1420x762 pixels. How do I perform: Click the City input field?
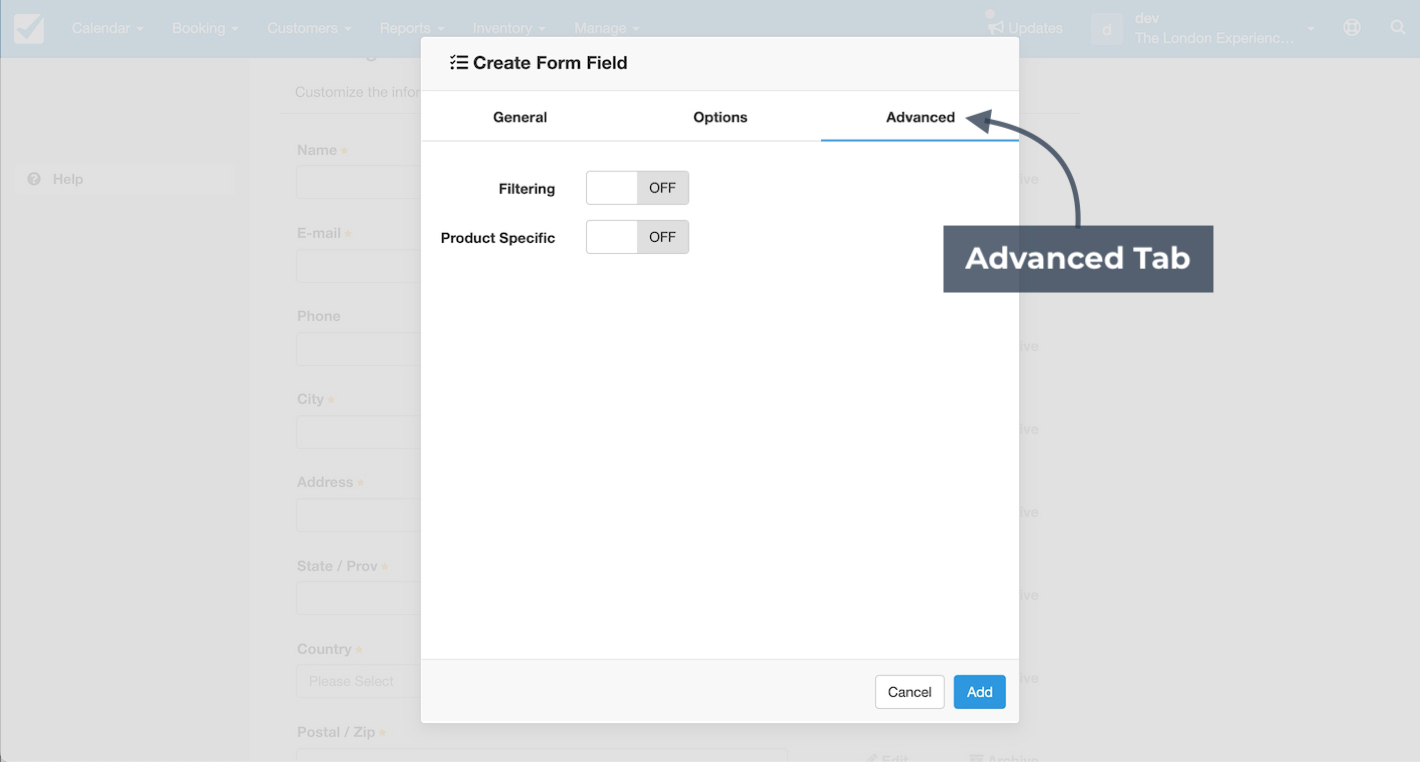[x=358, y=431]
